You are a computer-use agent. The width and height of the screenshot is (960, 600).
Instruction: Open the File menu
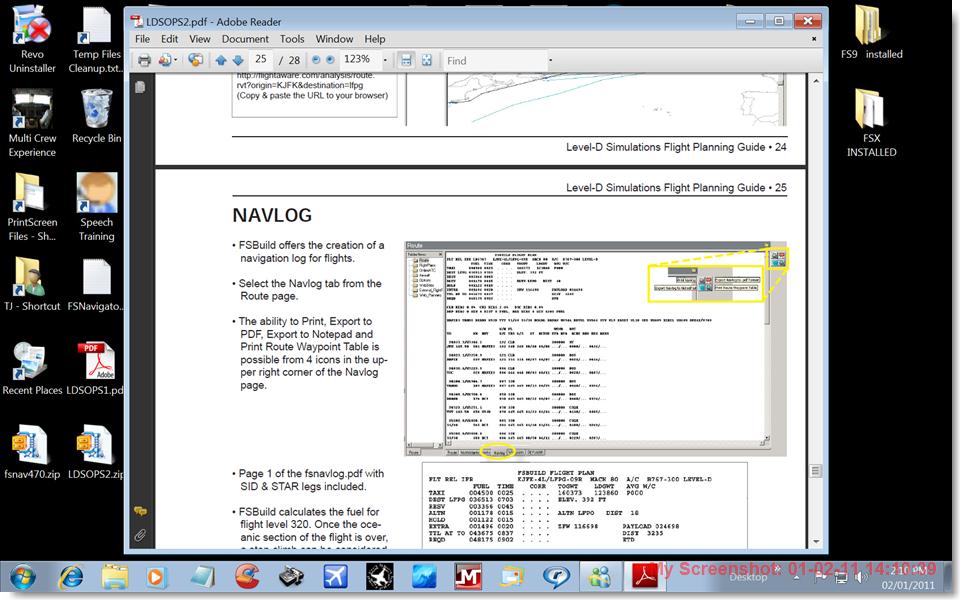[x=142, y=39]
